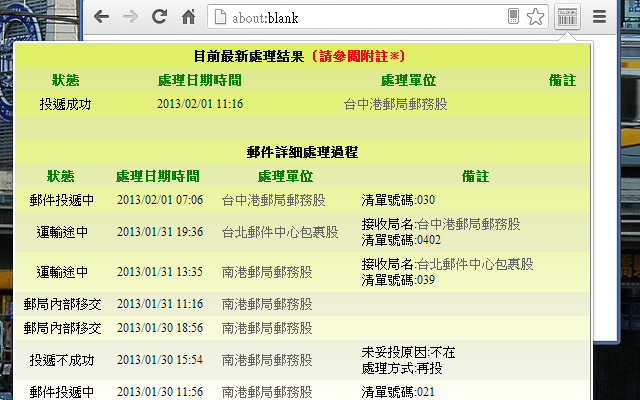Click 郵局內部移交 status for 2013/01/30 18:56

pos(62,328)
